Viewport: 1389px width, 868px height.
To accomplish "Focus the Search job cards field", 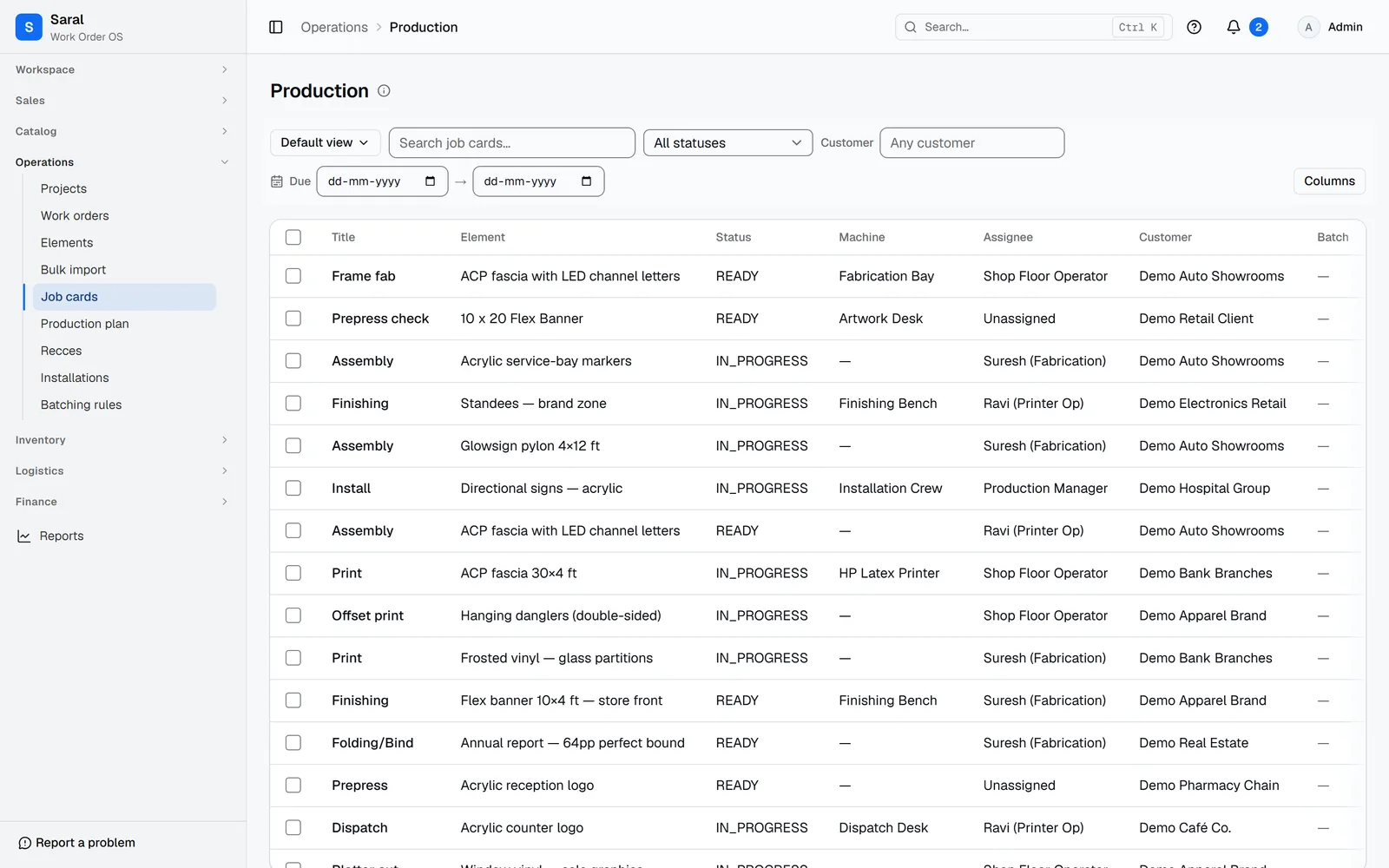I will pos(511,142).
